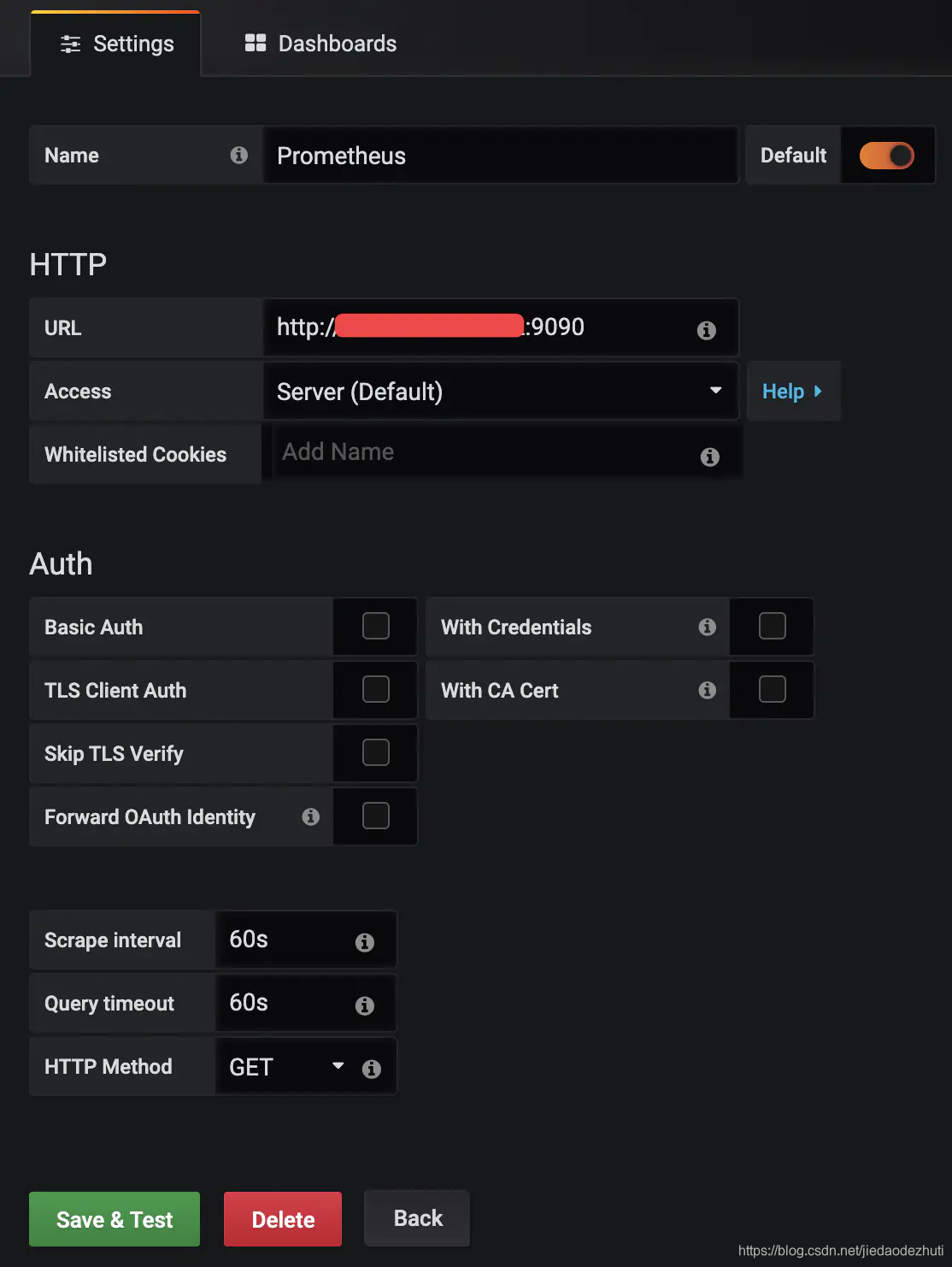
Task: Click the Scrape interval 60s field
Action: (306, 940)
